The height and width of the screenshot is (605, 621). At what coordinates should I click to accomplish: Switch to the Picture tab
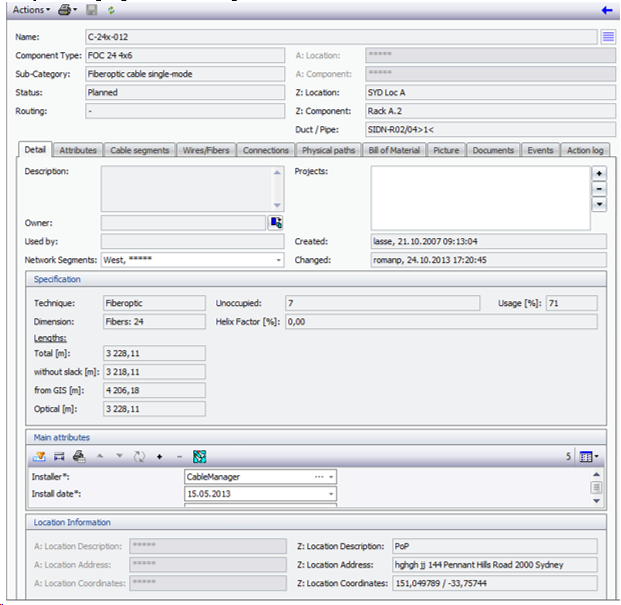coord(446,150)
